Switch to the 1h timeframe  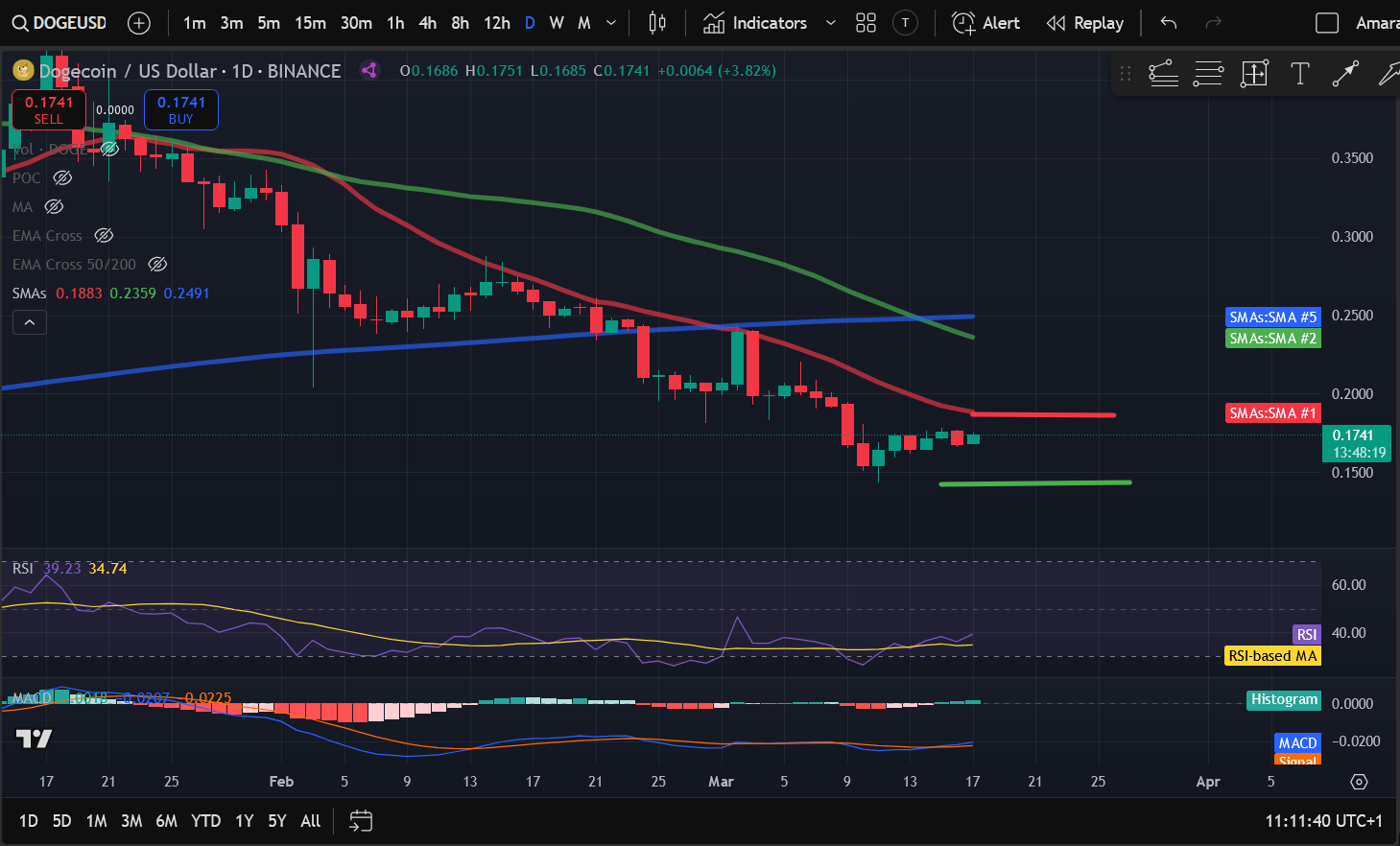(x=395, y=23)
